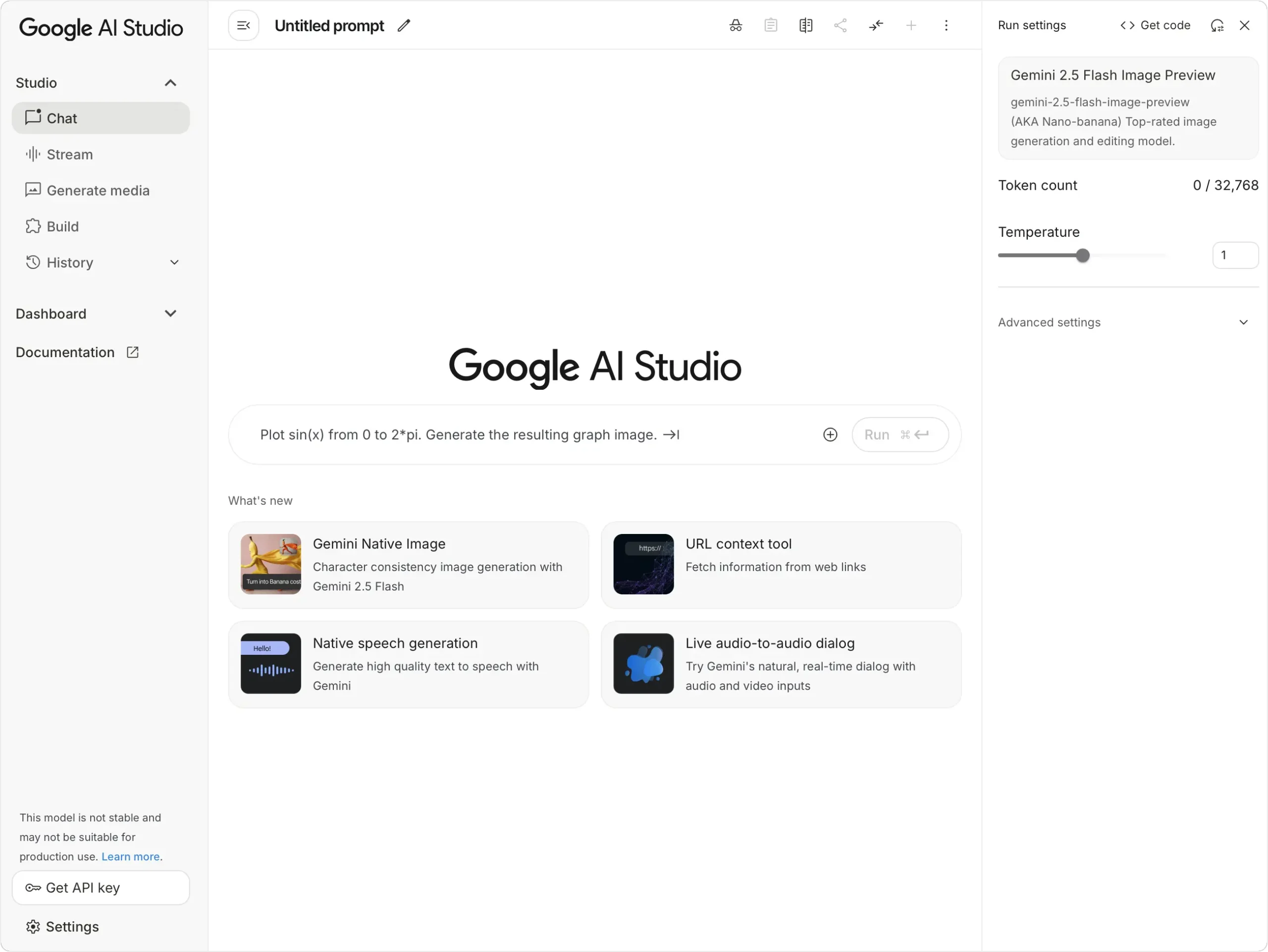Open the Documentation external link
Image resolution: width=1268 pixels, height=952 pixels.
(x=77, y=353)
